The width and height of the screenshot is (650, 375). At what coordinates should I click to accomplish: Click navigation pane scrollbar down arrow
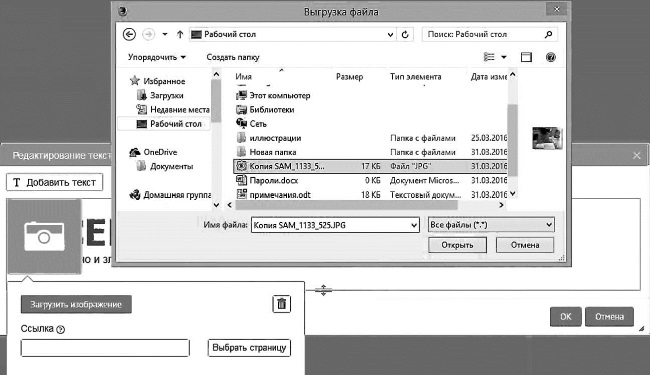click(x=216, y=205)
